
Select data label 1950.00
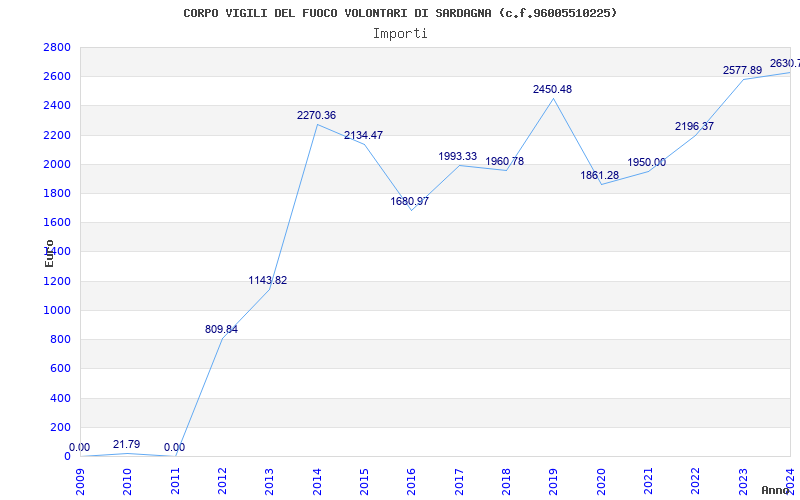click(x=646, y=163)
